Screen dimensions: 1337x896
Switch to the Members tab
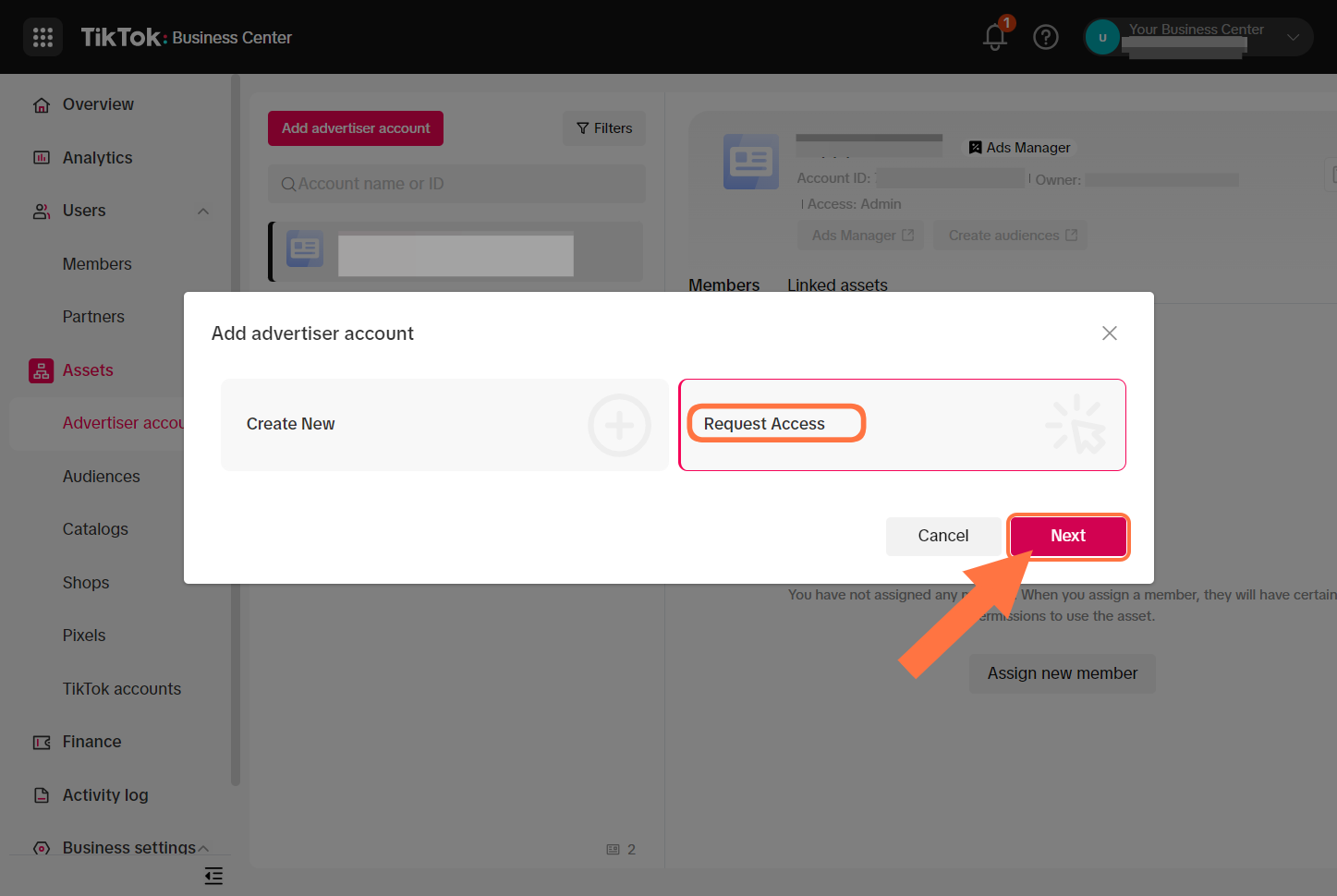tap(724, 285)
